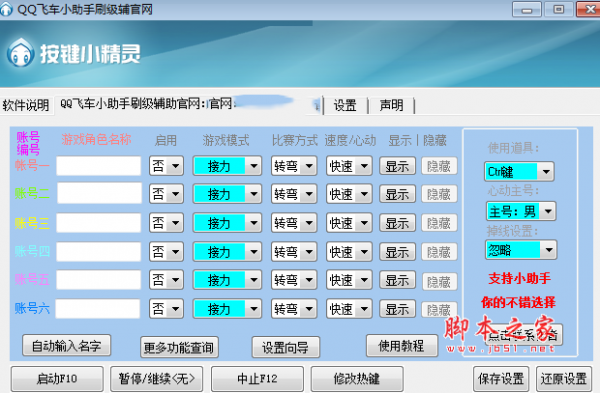
Task: Click 显示 button for 账号二
Action: (397, 194)
